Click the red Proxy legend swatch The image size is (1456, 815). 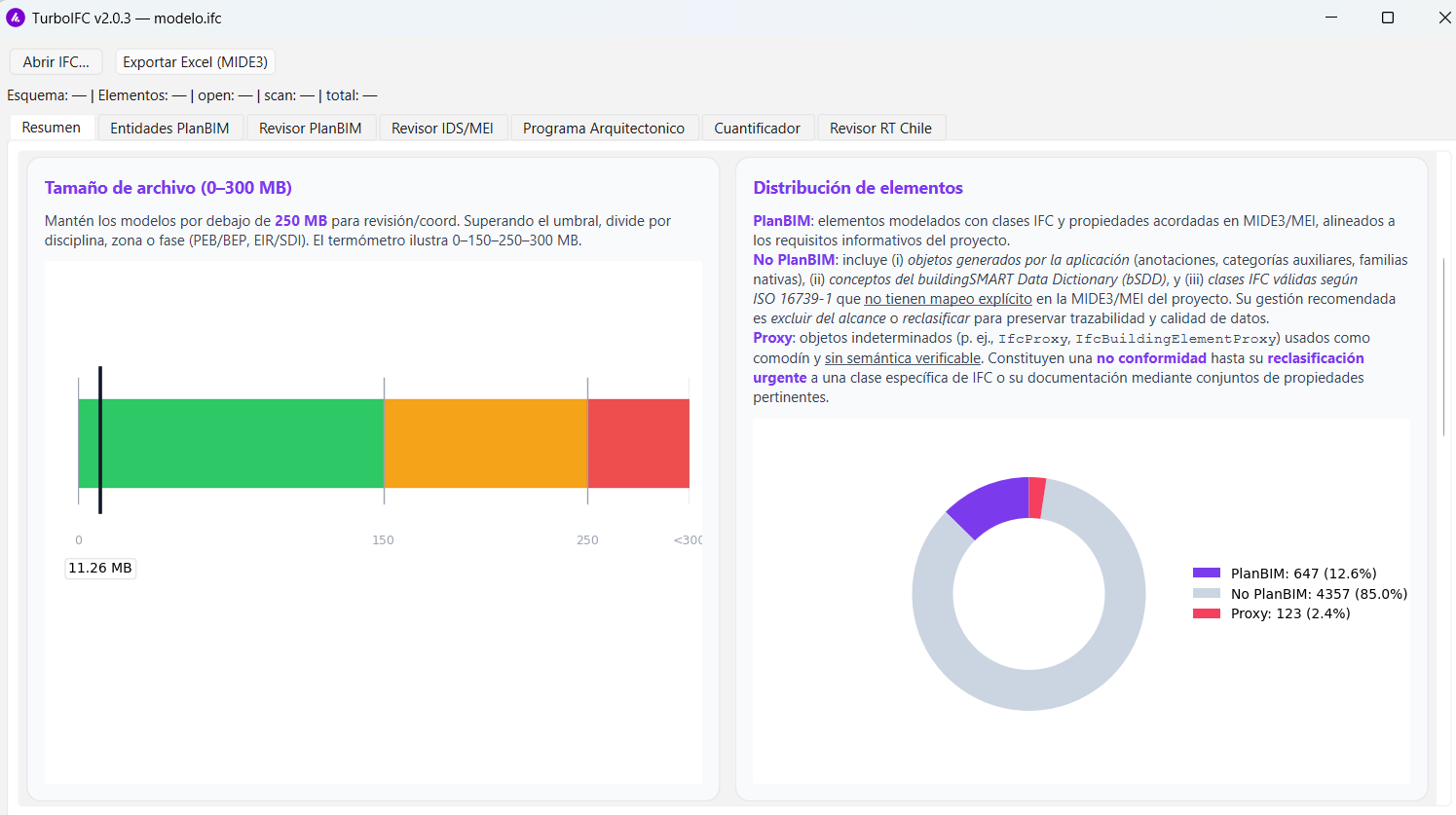(1207, 613)
